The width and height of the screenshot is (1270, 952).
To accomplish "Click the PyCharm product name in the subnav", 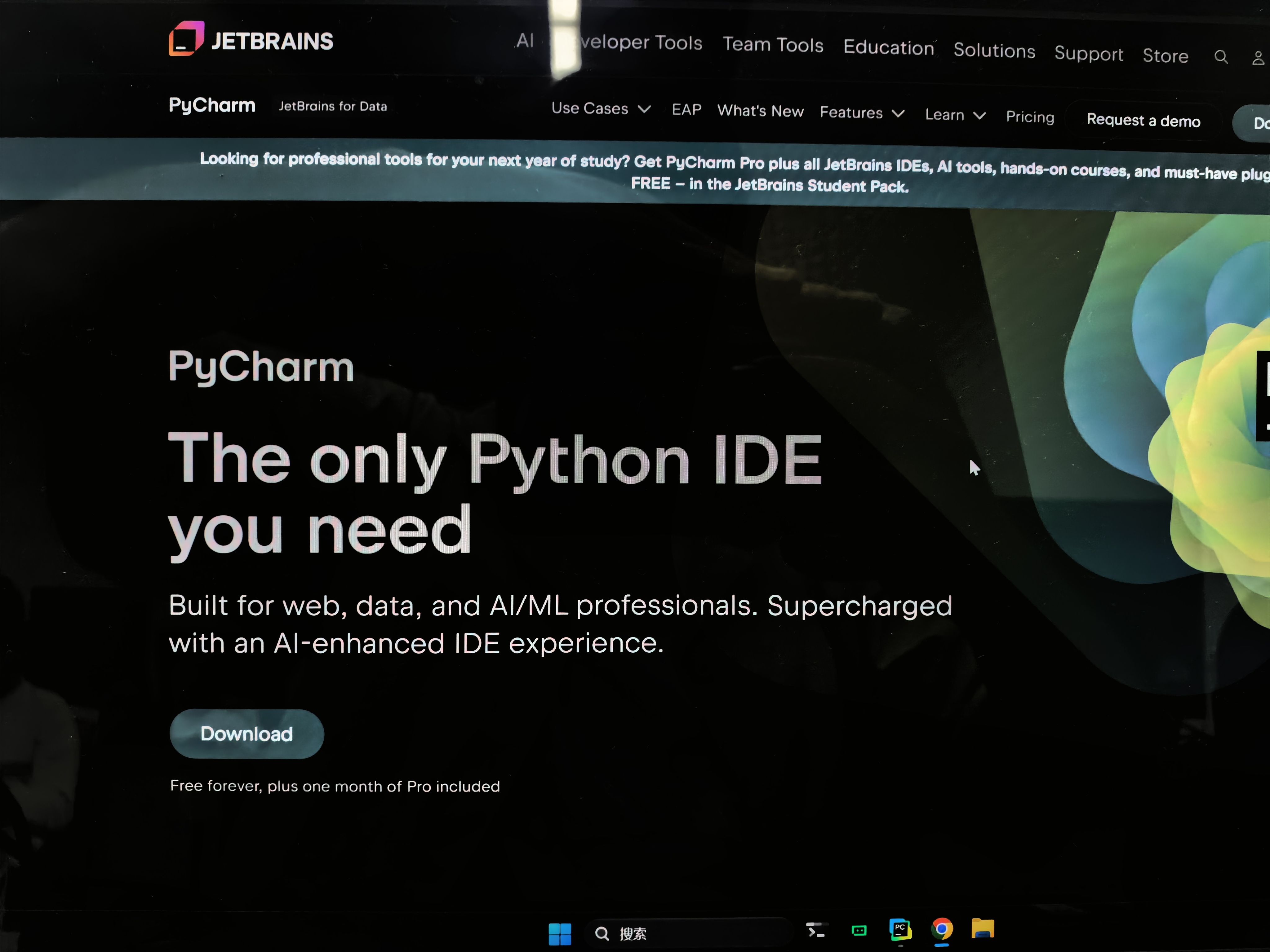I will click(x=212, y=105).
